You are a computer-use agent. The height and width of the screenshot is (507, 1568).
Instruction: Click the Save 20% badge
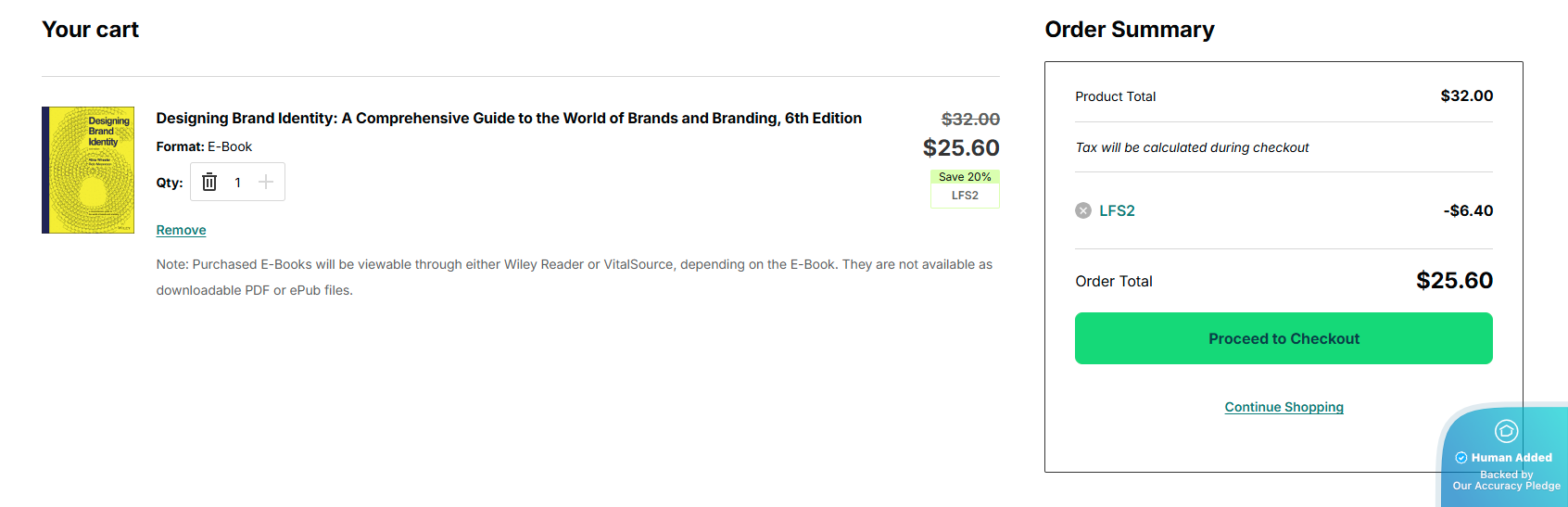coord(965,177)
